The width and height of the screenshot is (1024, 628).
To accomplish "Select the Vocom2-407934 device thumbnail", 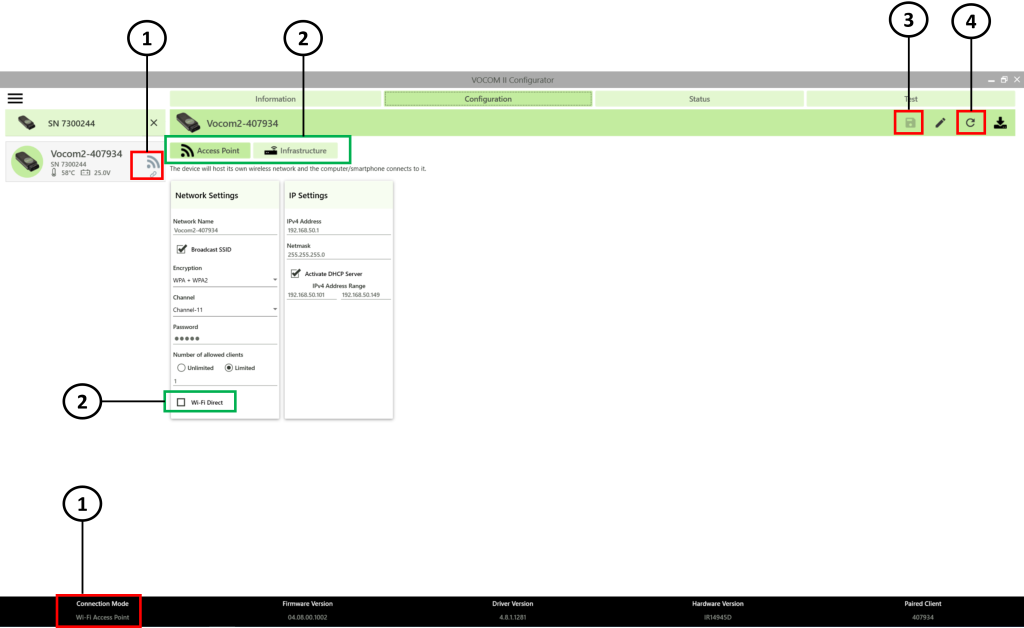I will [x=27, y=161].
